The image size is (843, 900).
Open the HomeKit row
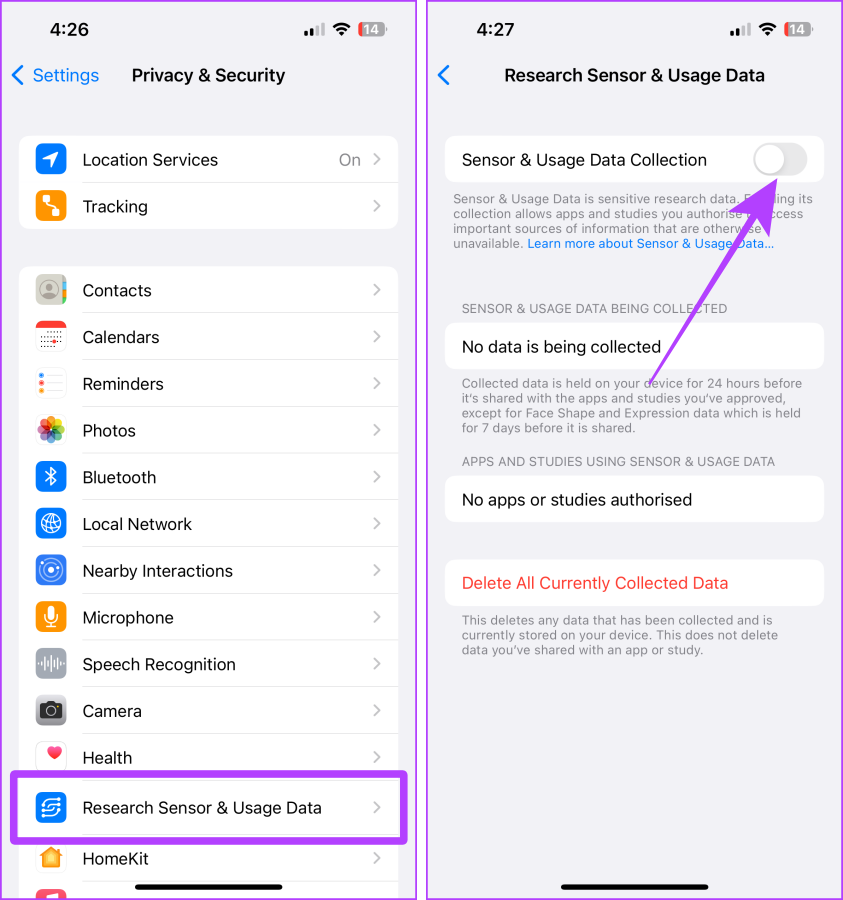208,859
